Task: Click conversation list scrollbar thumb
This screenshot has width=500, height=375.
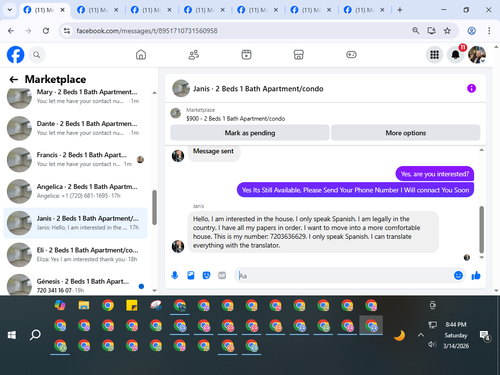Action: [x=154, y=207]
